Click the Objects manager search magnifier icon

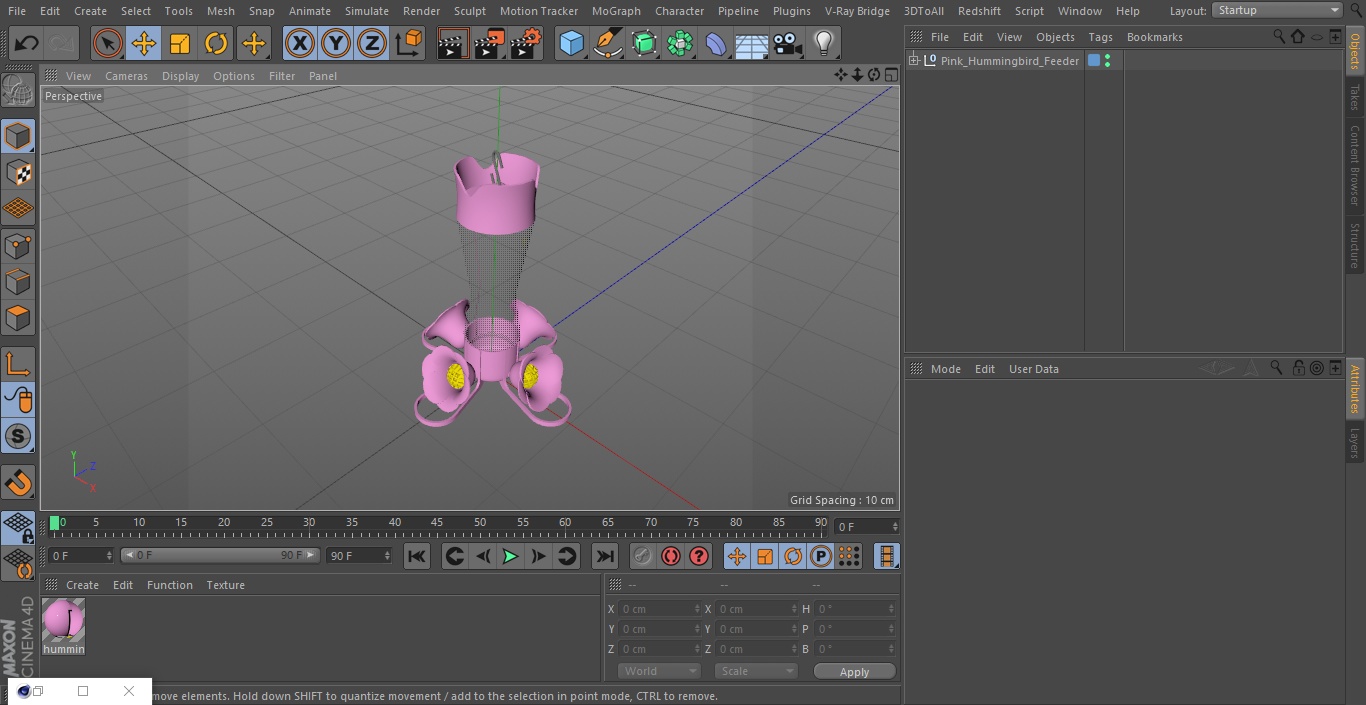1279,36
